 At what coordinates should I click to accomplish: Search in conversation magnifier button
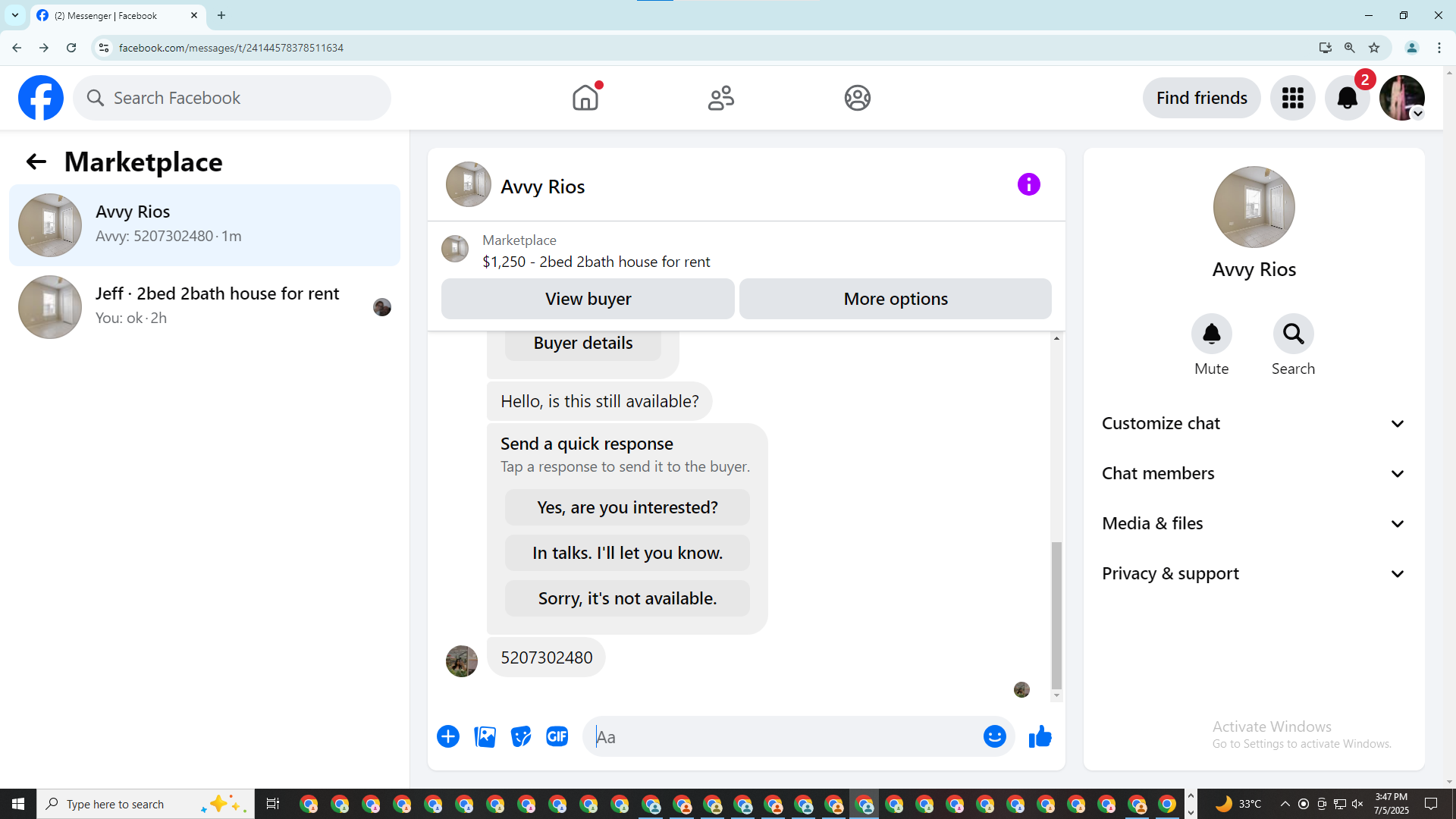tap(1293, 334)
